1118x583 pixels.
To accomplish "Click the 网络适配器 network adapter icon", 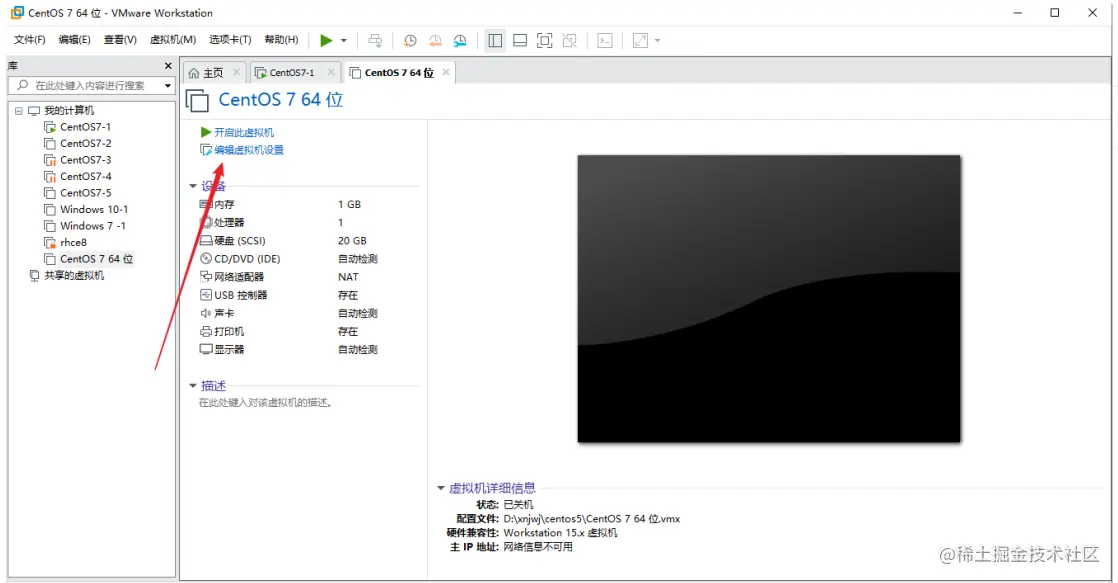I will (x=206, y=277).
